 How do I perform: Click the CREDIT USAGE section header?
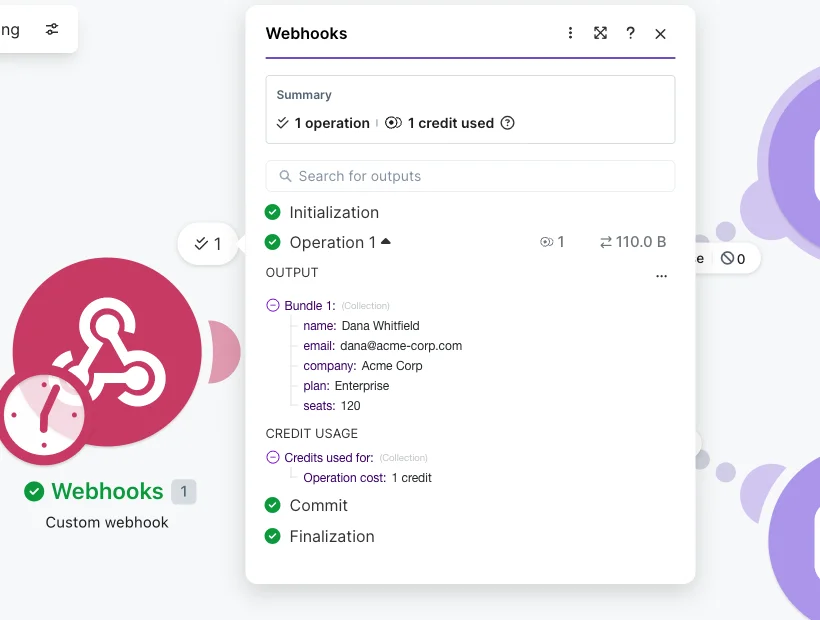312,433
